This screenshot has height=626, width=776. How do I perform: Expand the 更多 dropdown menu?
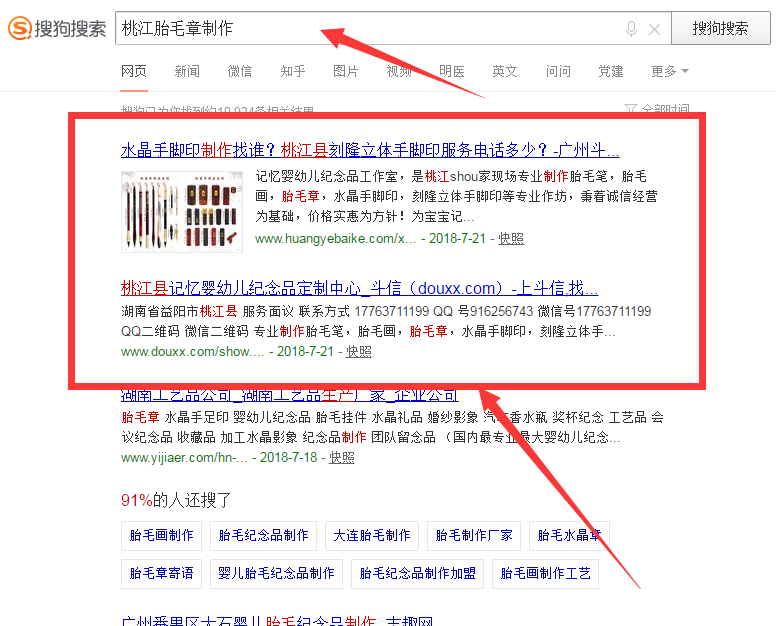[670, 71]
